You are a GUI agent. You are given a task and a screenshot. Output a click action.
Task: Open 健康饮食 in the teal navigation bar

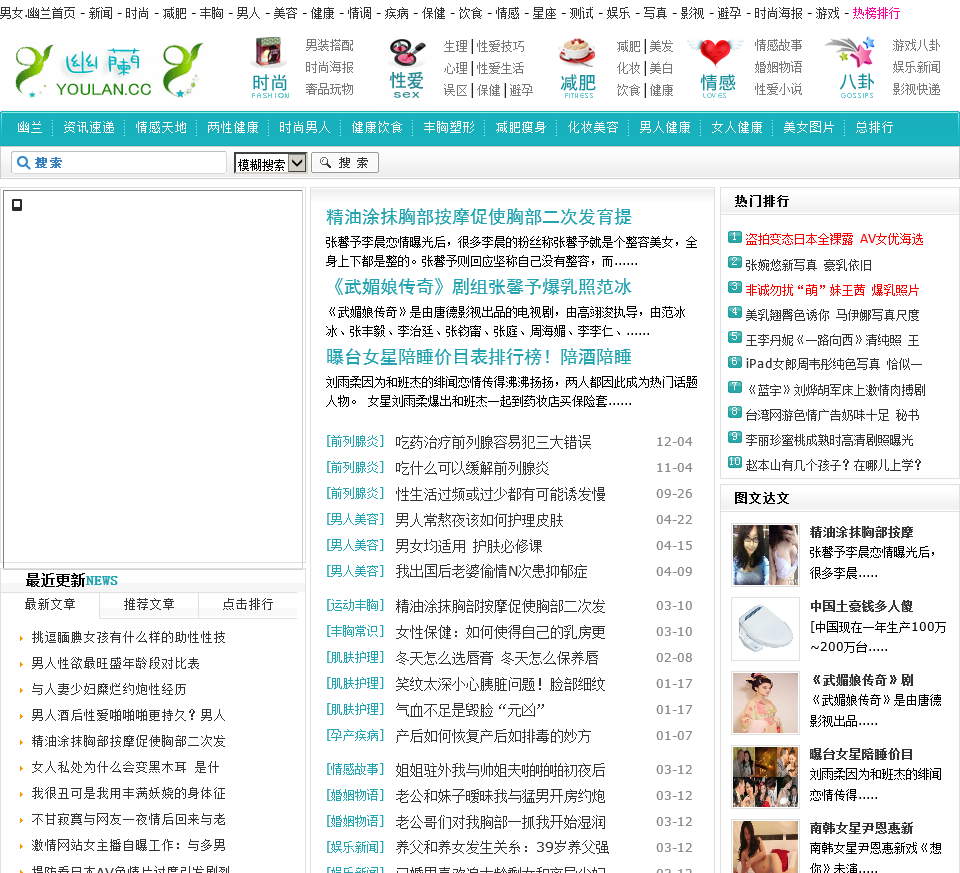(377, 128)
